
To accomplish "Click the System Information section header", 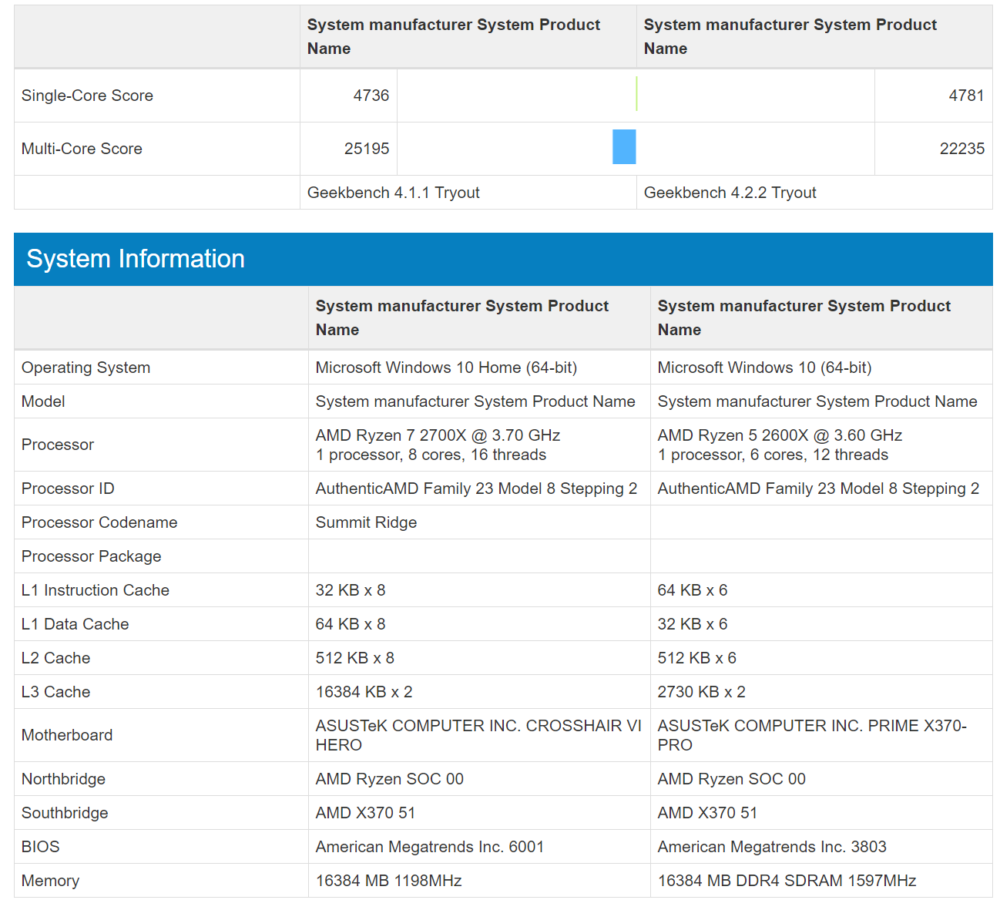I will [x=136, y=259].
